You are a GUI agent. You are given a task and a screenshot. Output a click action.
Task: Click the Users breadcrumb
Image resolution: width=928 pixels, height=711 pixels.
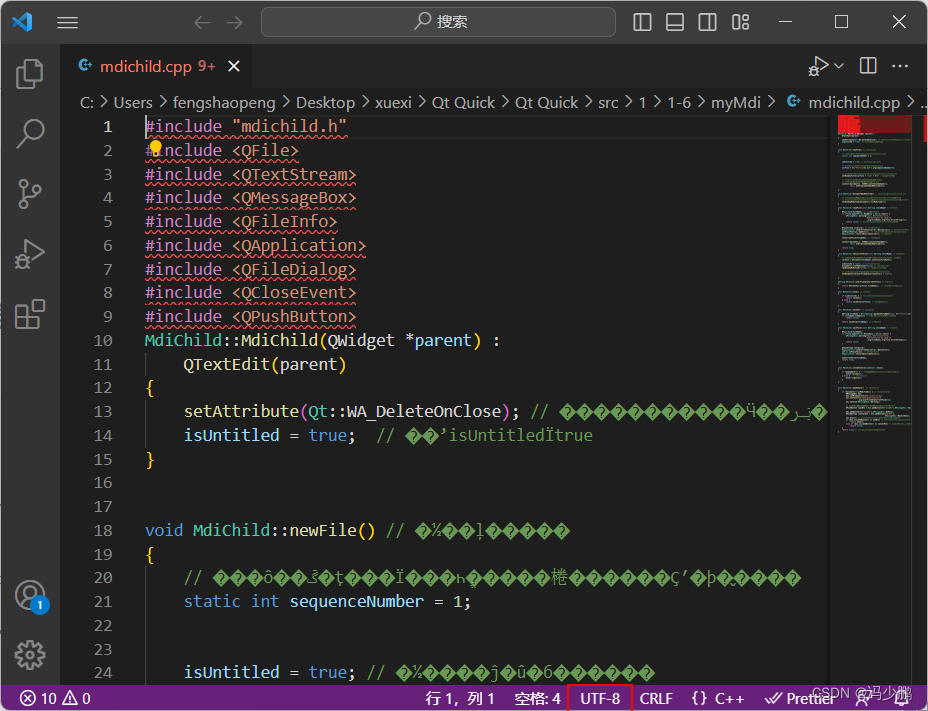[133, 102]
